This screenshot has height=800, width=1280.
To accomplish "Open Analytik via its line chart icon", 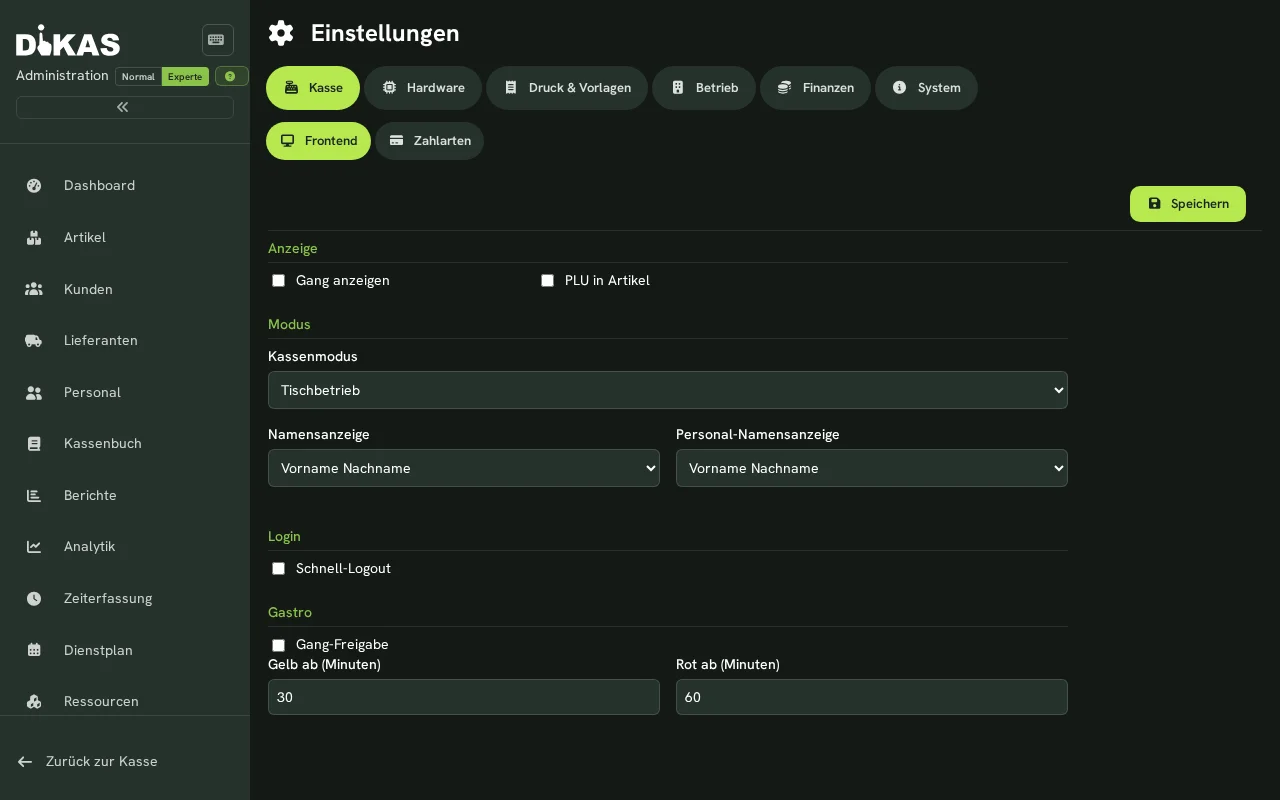I will [34, 546].
